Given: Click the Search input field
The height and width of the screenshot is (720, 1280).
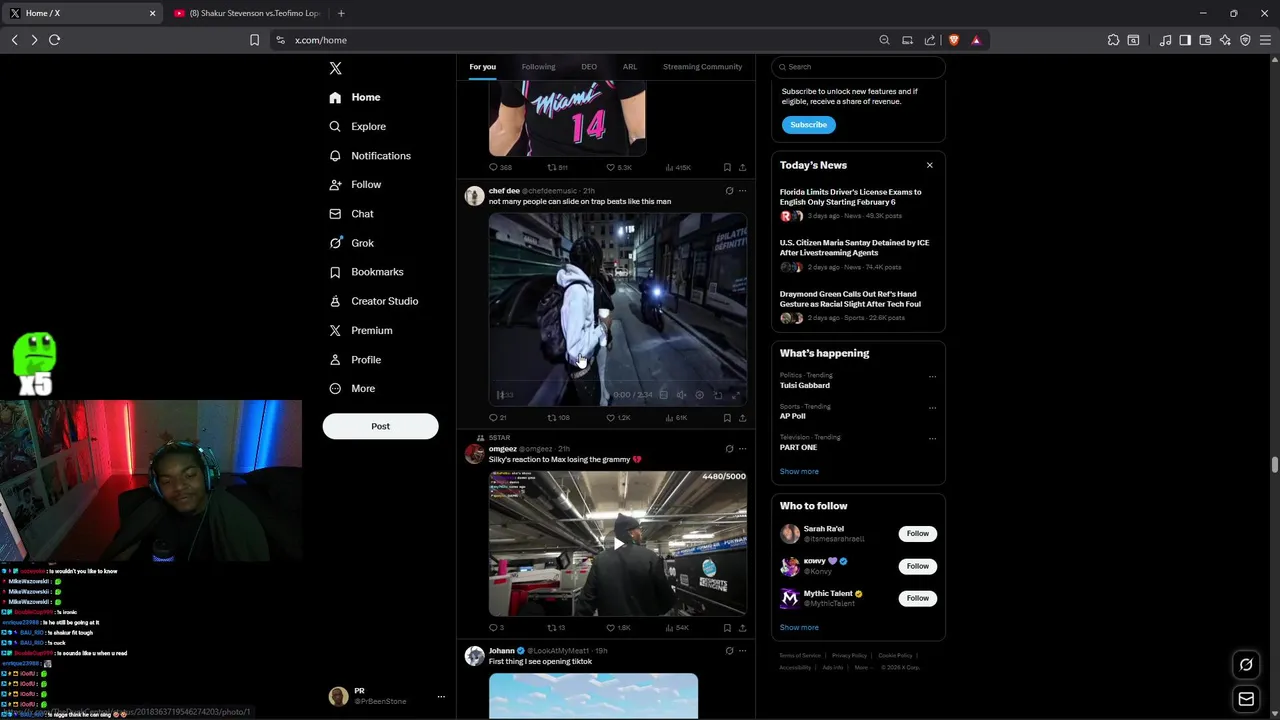Looking at the screenshot, I should tap(858, 67).
